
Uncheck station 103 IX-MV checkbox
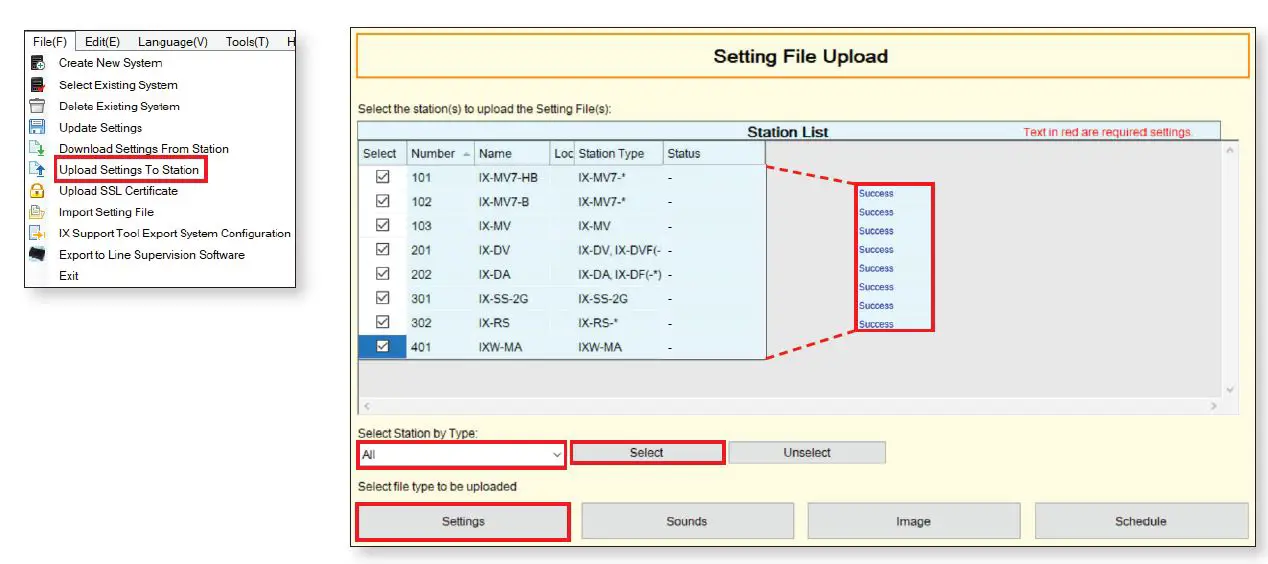coord(382,225)
